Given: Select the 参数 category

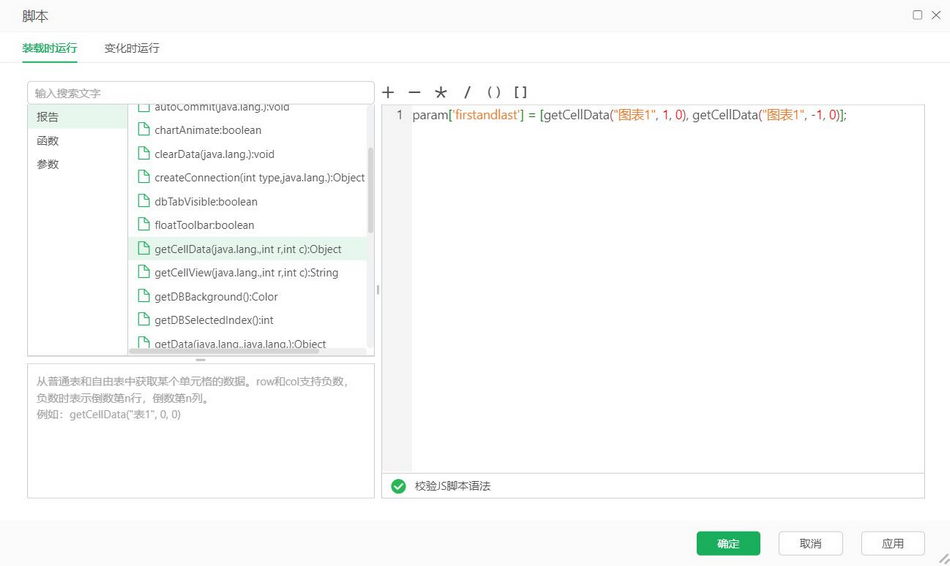Looking at the screenshot, I should [78, 164].
